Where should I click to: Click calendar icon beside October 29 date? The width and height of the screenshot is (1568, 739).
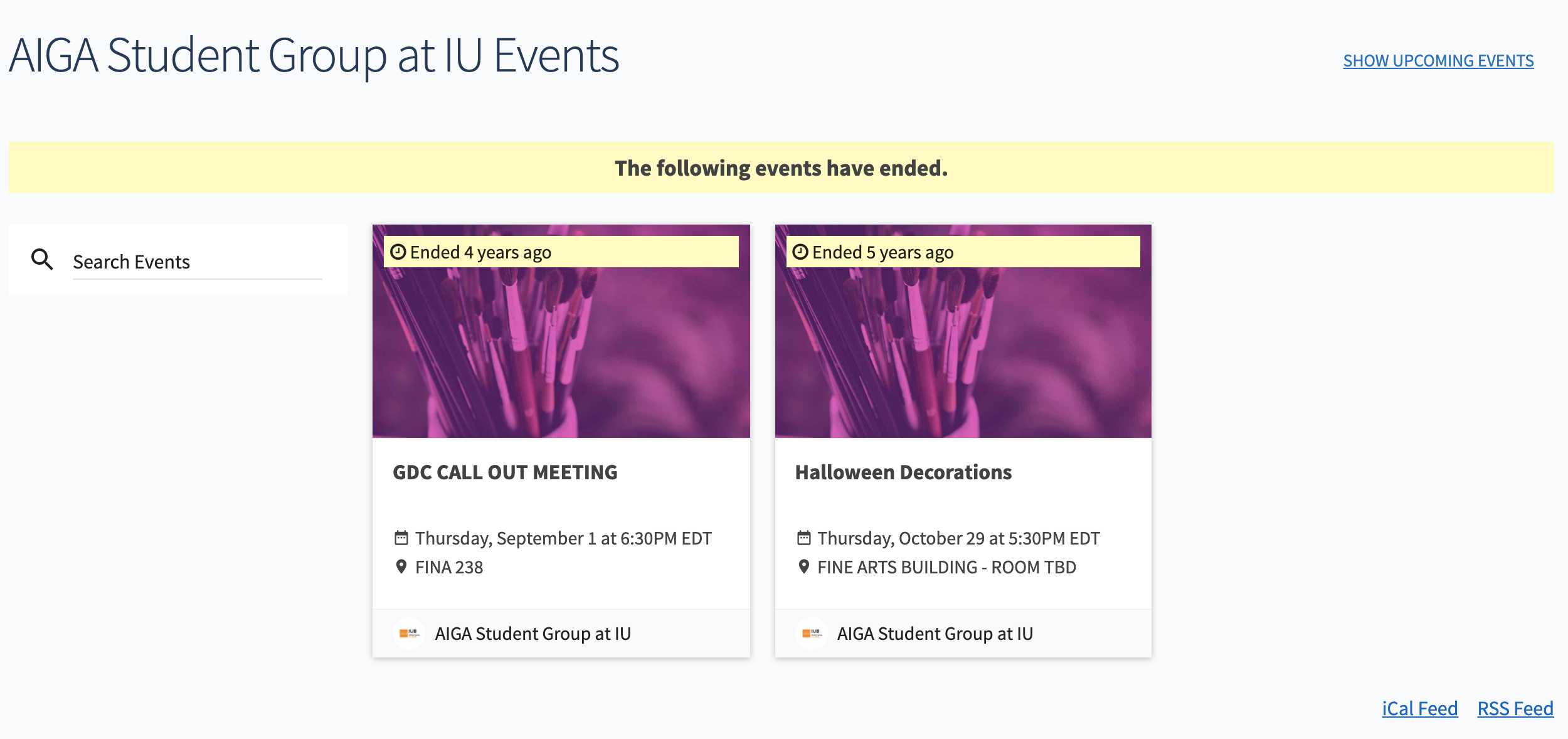click(x=803, y=538)
